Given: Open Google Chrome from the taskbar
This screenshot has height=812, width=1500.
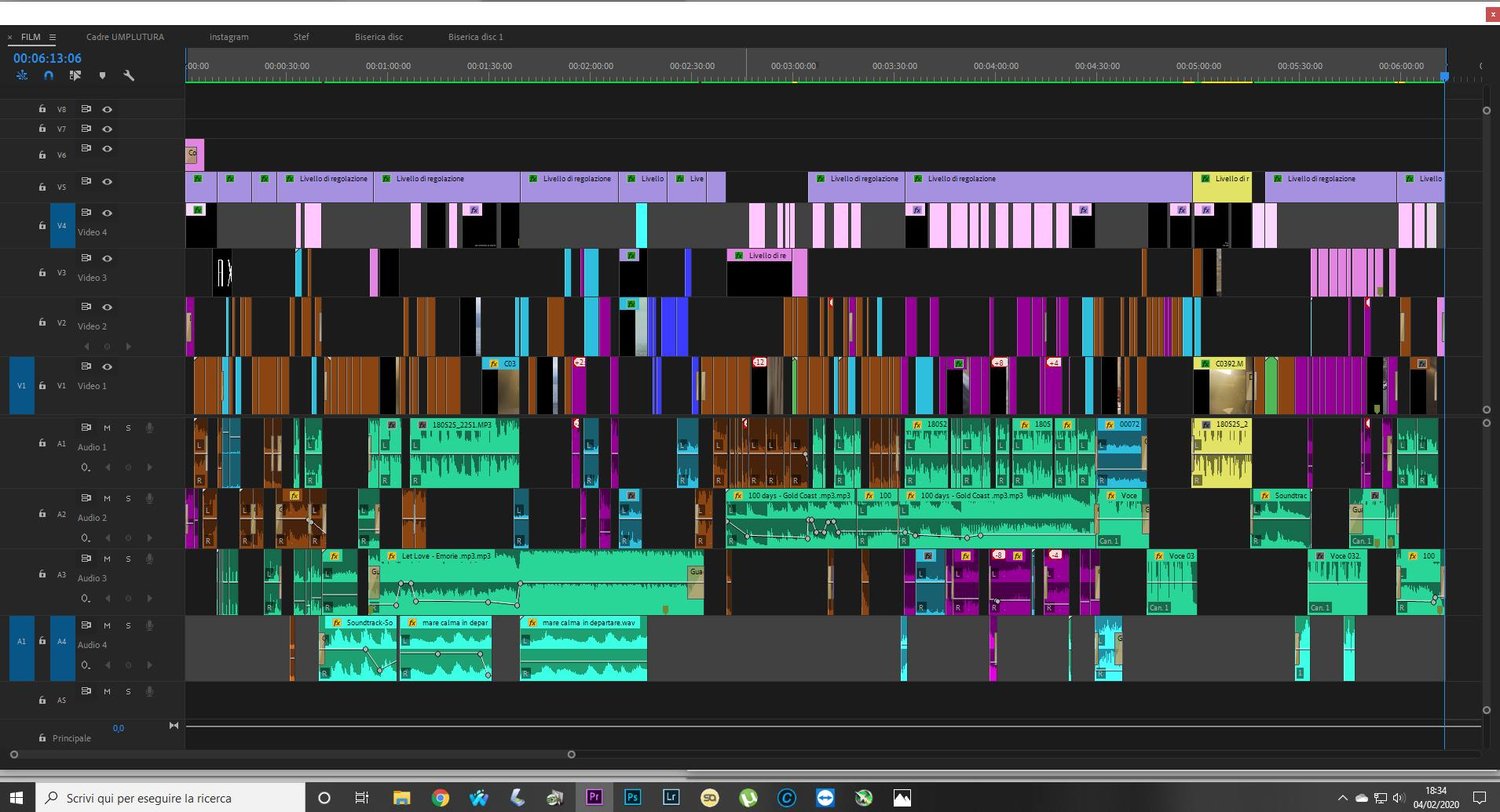Looking at the screenshot, I should [x=440, y=797].
